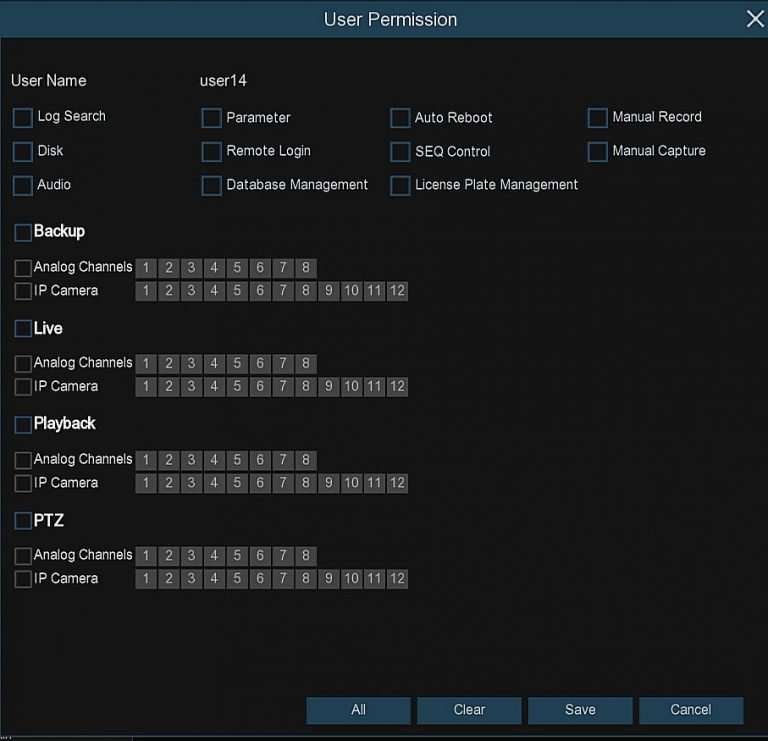Check the Live section checkbox

point(23,328)
